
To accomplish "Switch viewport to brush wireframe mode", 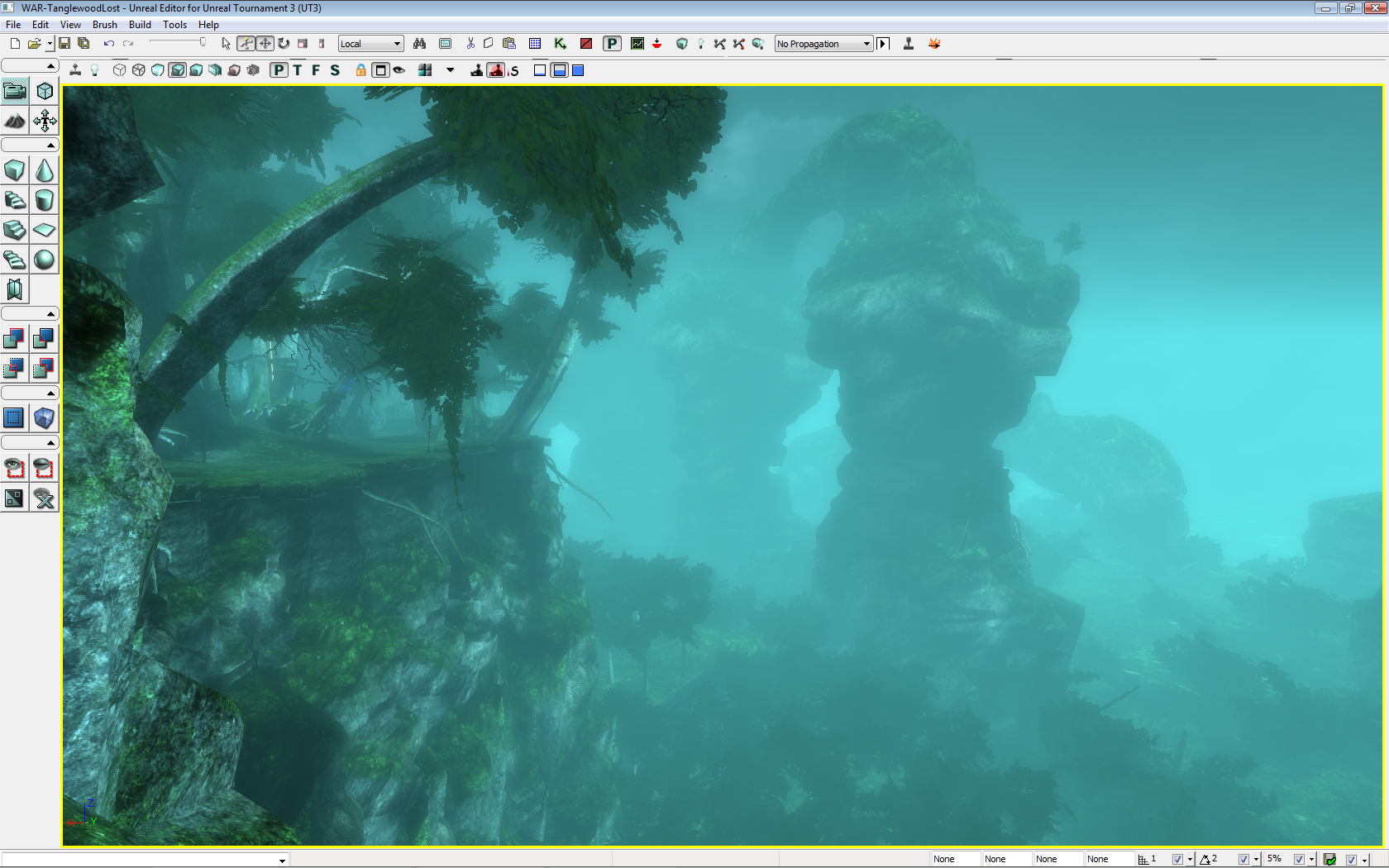I will click(120, 70).
